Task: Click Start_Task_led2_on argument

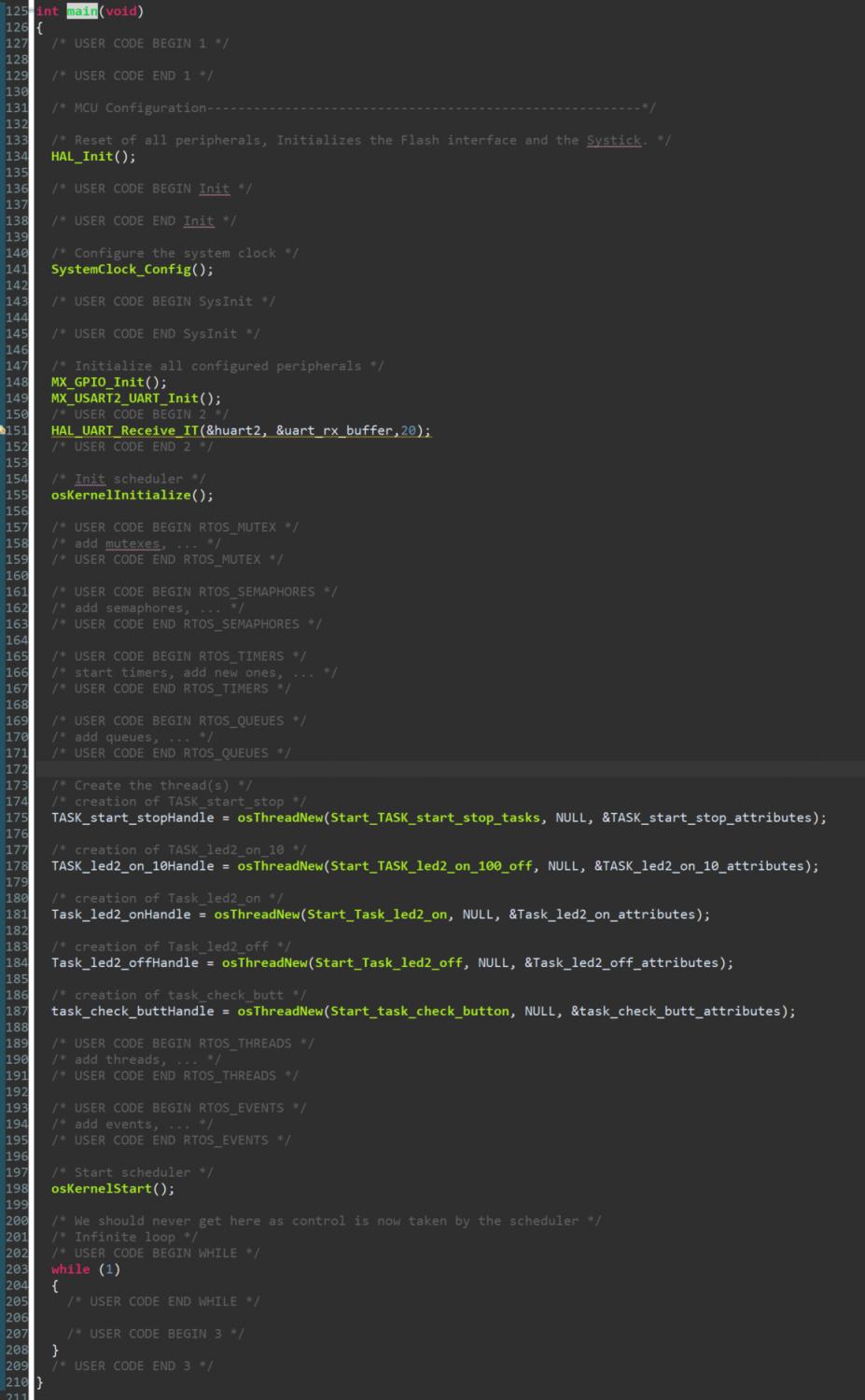Action: (x=377, y=915)
